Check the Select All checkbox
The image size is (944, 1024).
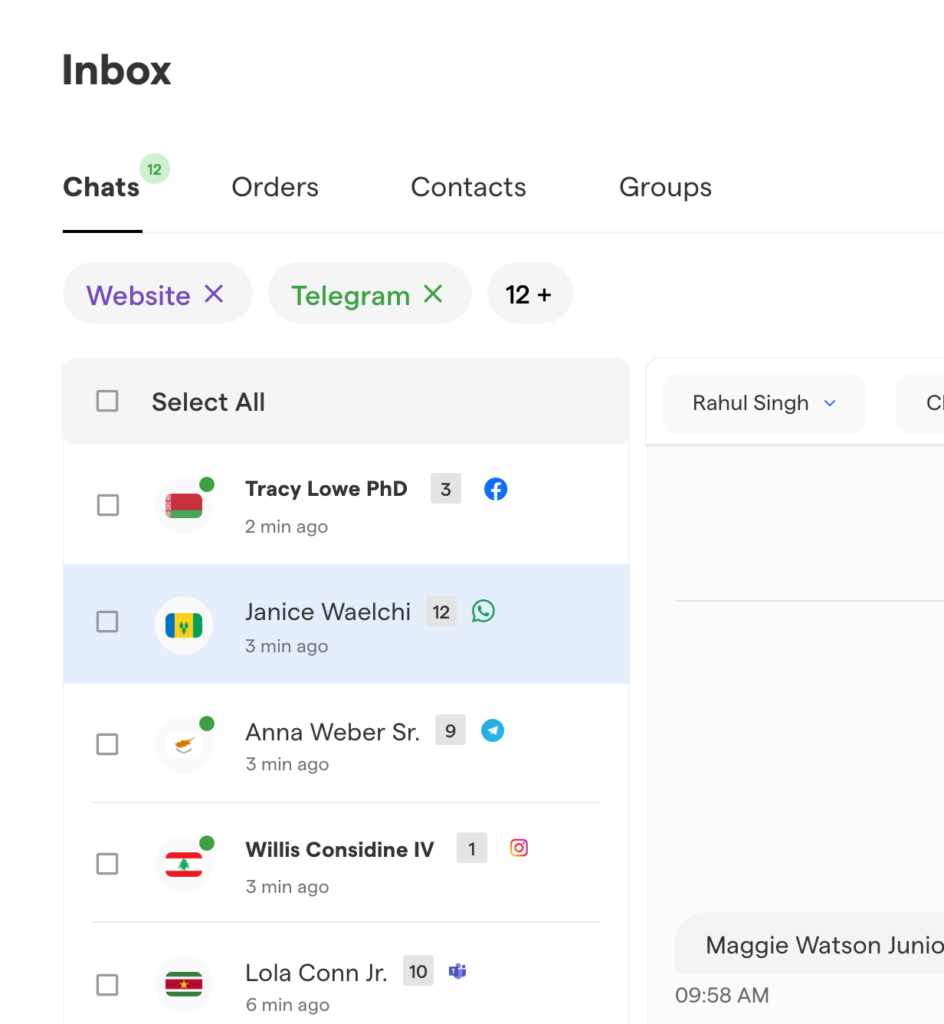(107, 401)
